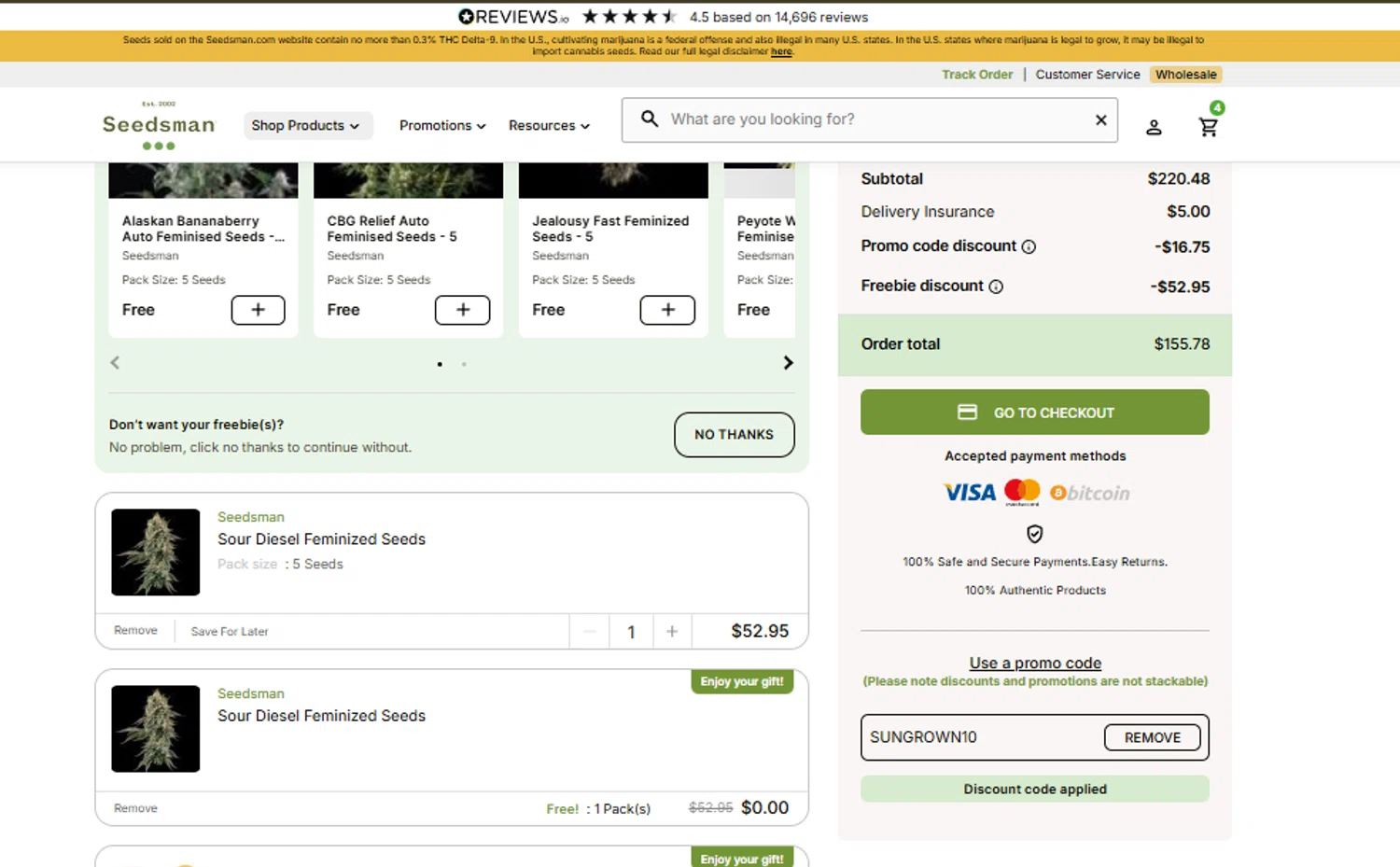Open the user account icon
Viewport: 1400px width, 867px height.
pyautogui.click(x=1154, y=127)
